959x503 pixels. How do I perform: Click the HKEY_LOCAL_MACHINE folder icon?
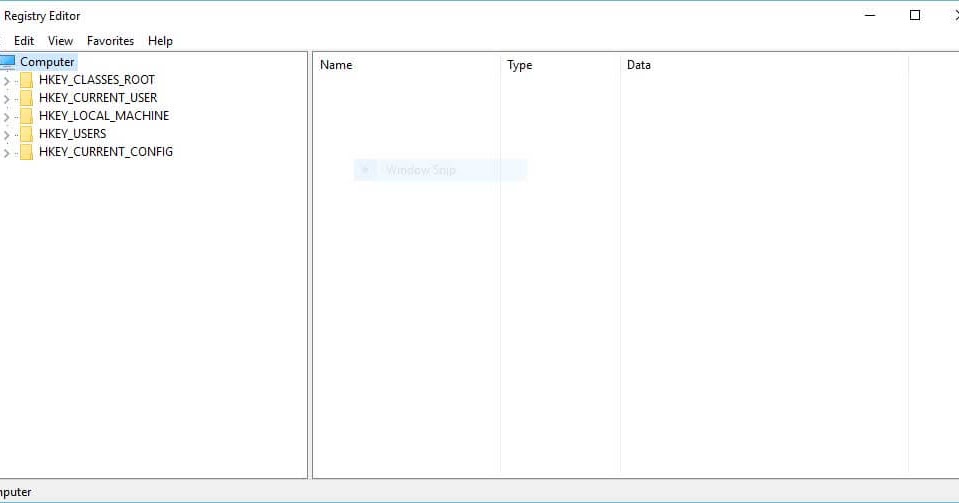[26, 116]
